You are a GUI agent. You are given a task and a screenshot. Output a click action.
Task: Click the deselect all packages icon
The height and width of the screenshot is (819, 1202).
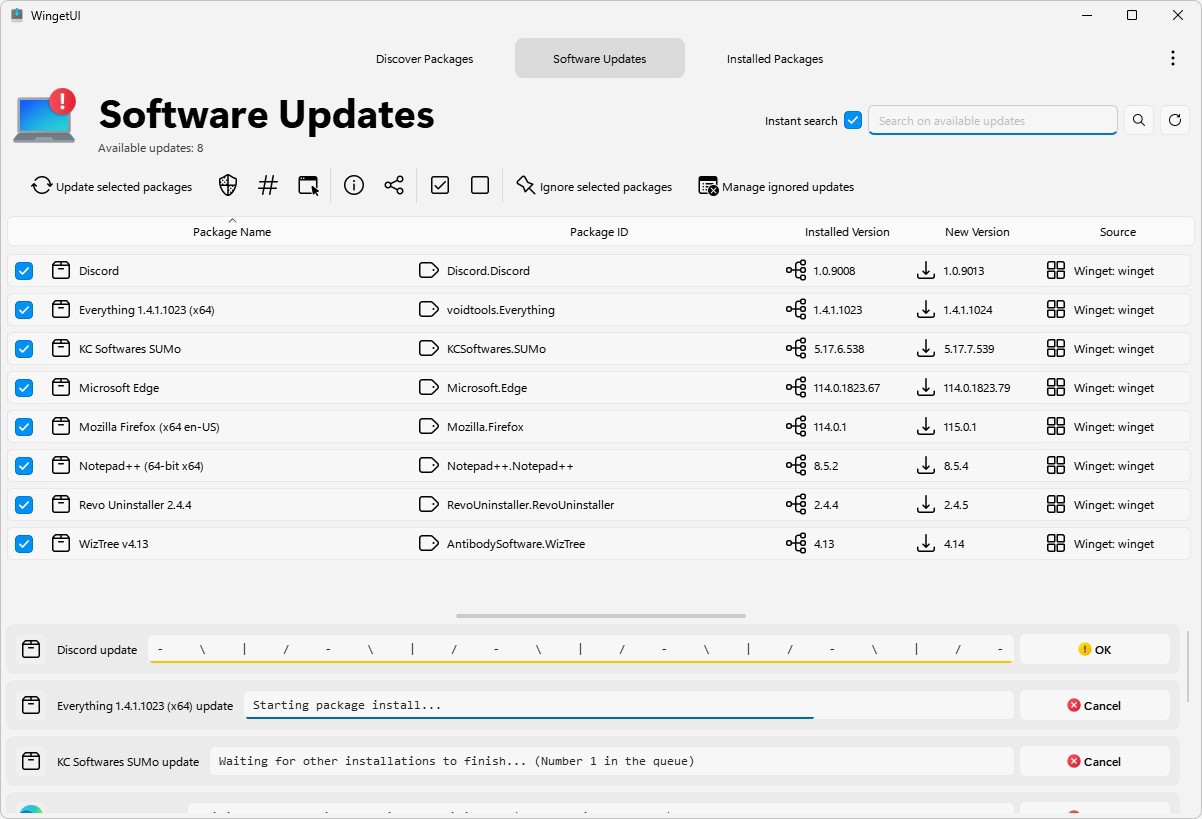pyautogui.click(x=480, y=186)
